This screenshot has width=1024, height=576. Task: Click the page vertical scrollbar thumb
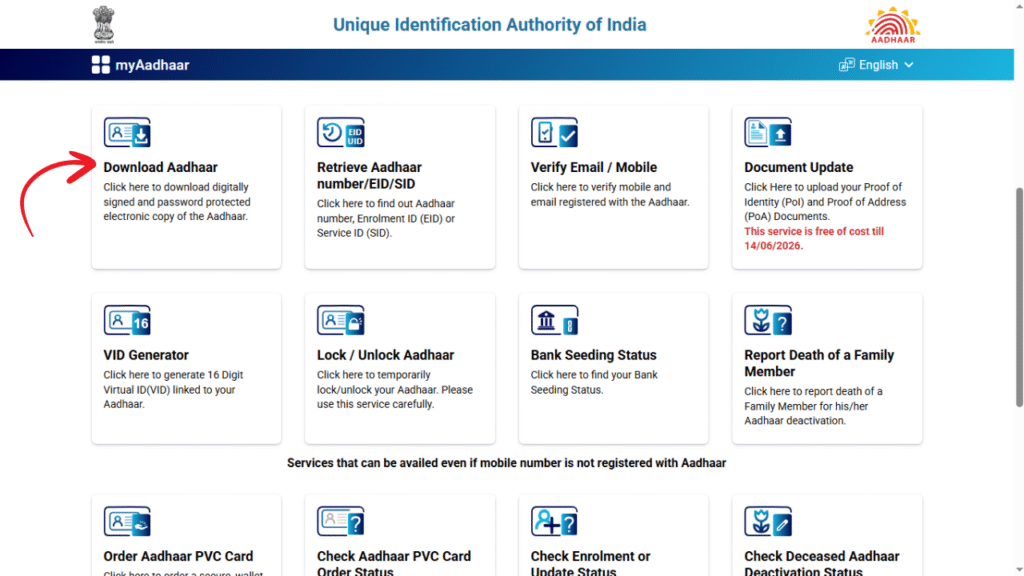coord(1019,297)
